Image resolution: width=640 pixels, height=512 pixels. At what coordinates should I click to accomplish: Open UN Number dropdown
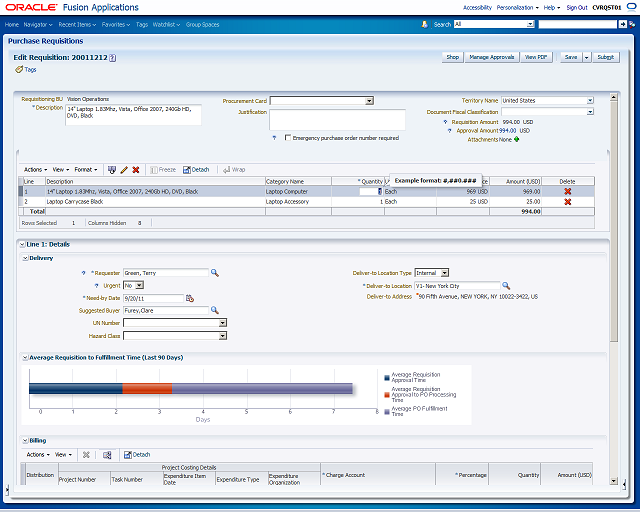(222, 323)
